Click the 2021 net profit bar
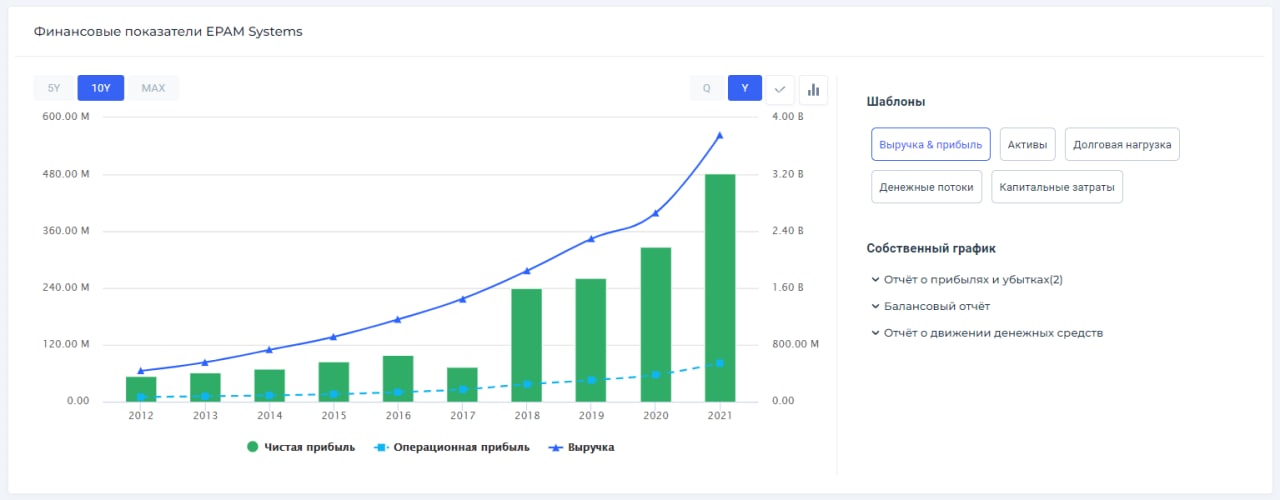 point(720,288)
